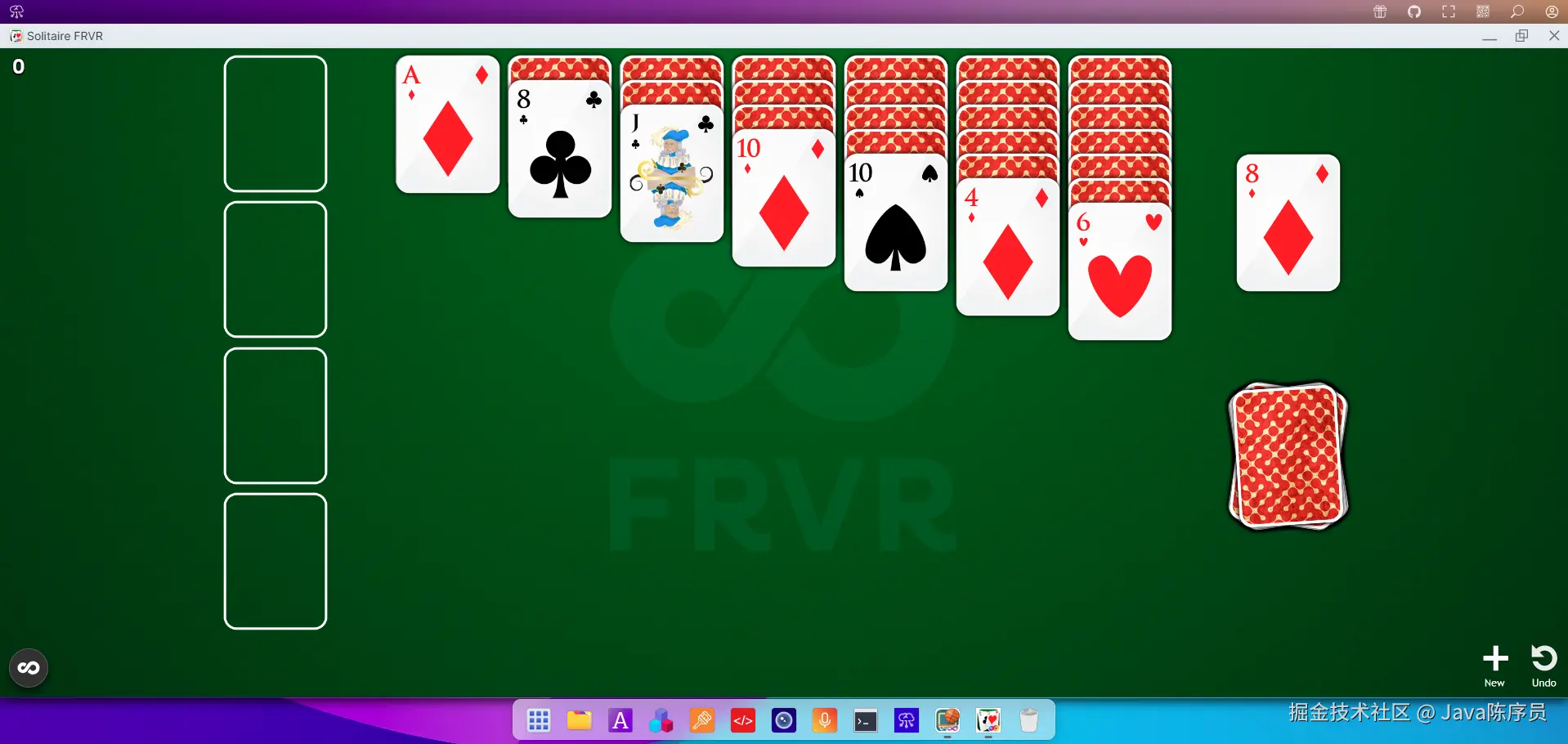
Task: Open the red code editor dock icon
Action: (x=743, y=720)
